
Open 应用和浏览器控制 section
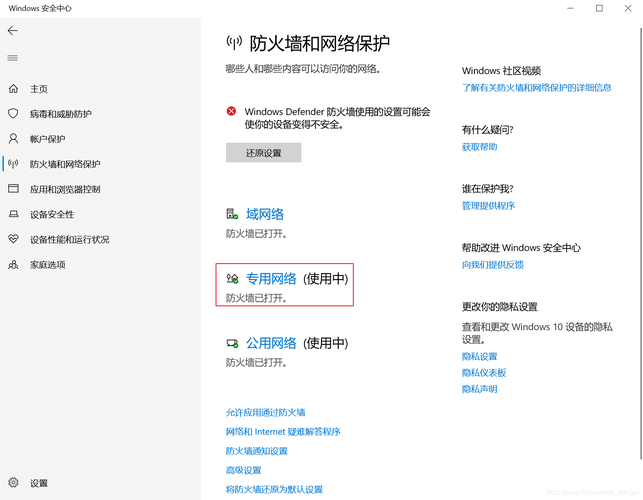(65, 189)
